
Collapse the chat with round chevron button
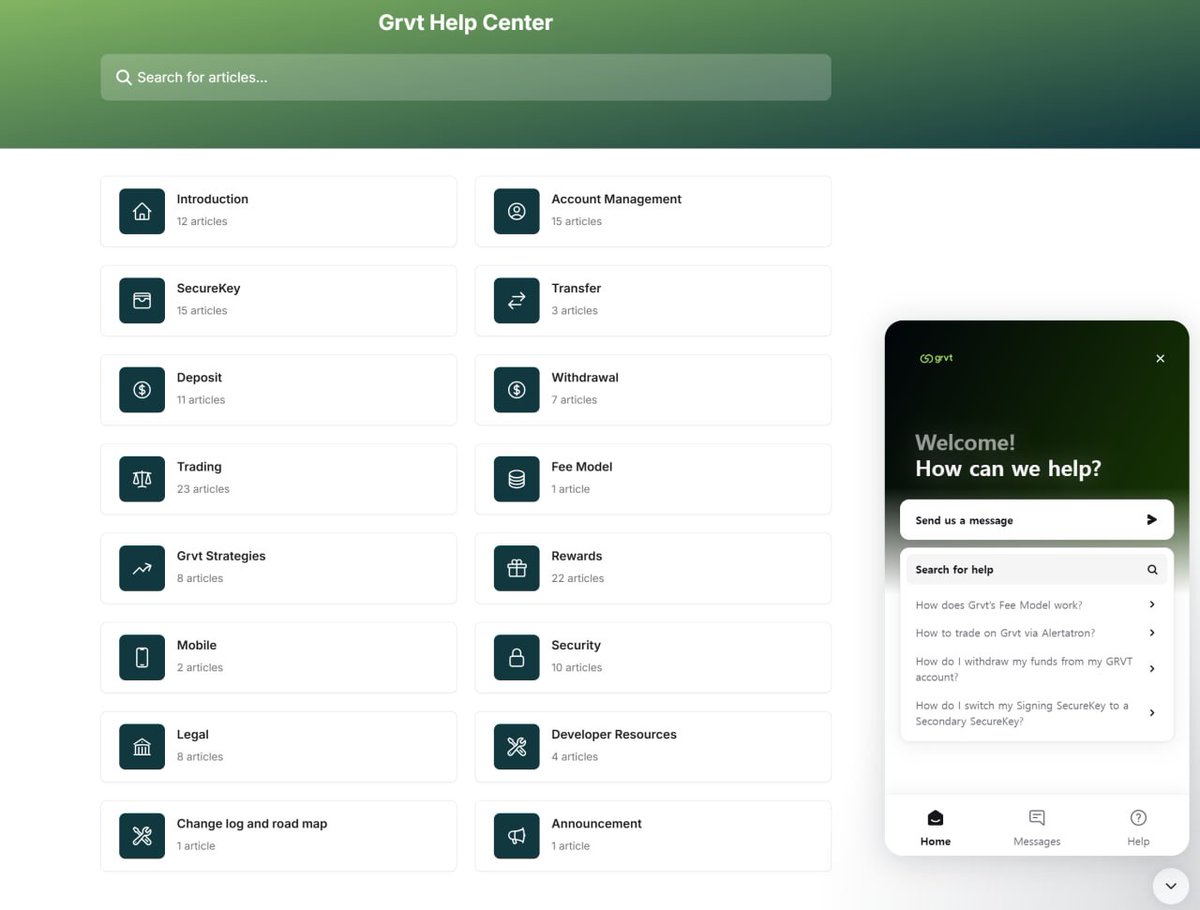coord(1170,885)
